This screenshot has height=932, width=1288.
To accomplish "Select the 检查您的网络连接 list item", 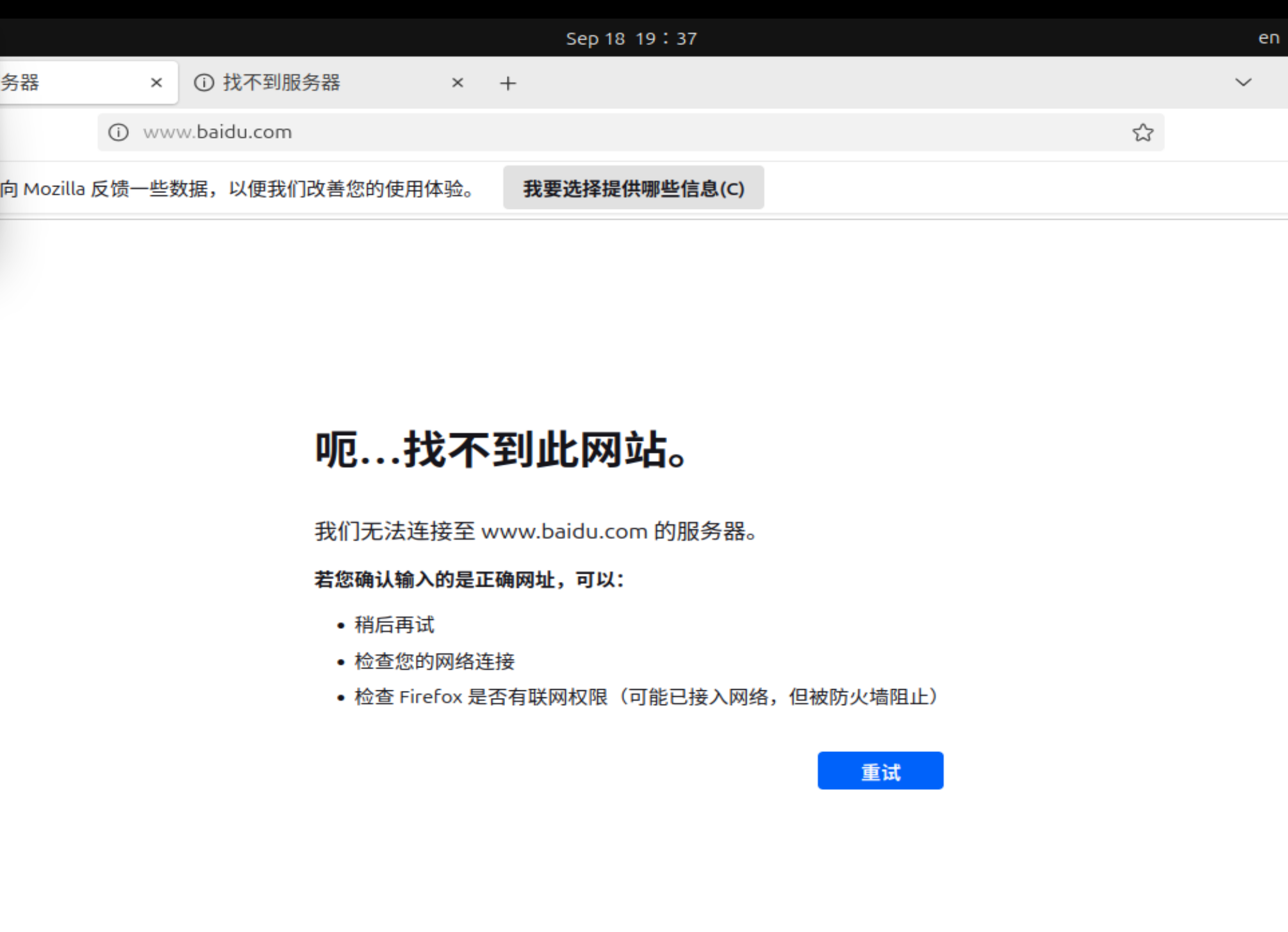I will (434, 661).
